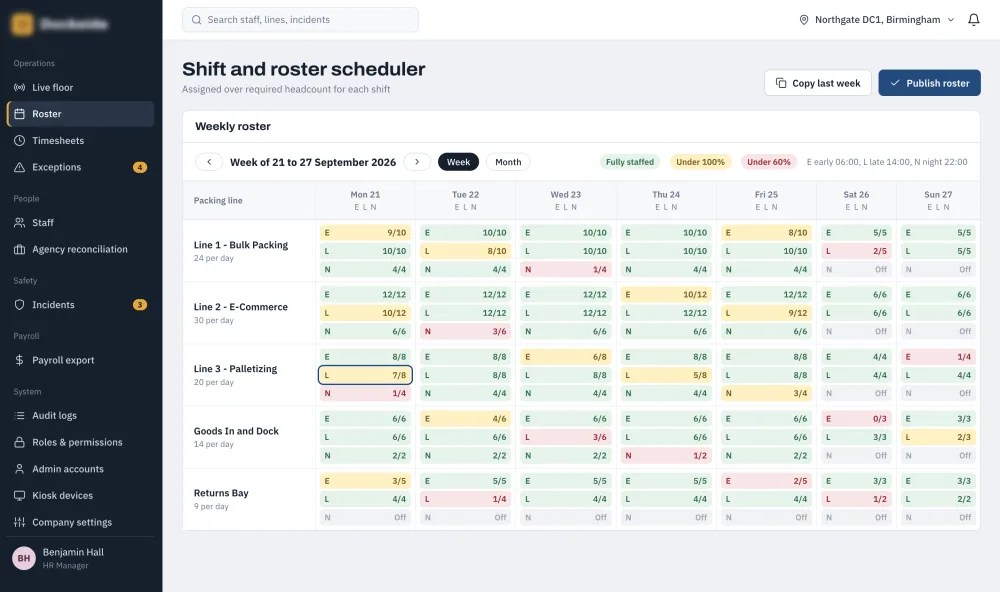
Task: Click the Audit logs list icon
Action: coord(20,416)
